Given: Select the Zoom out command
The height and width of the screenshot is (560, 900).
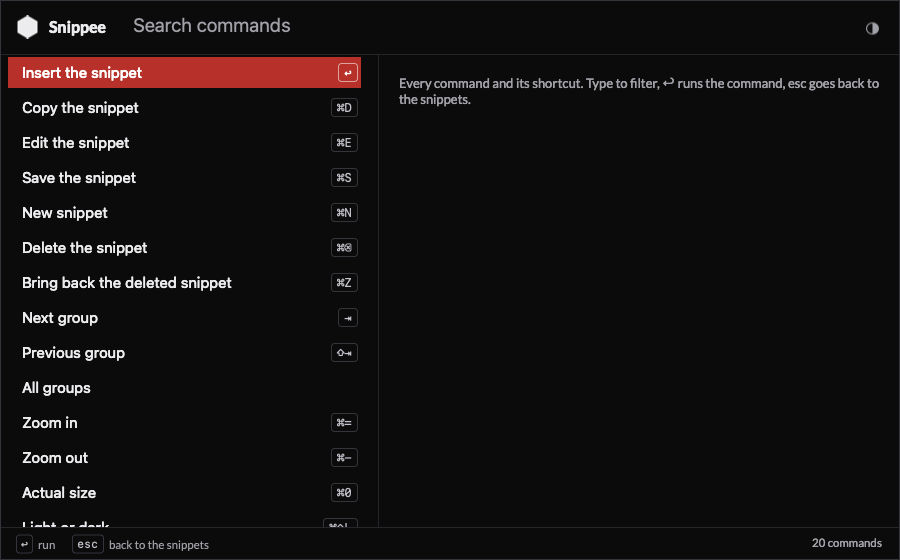Looking at the screenshot, I should click(x=184, y=457).
